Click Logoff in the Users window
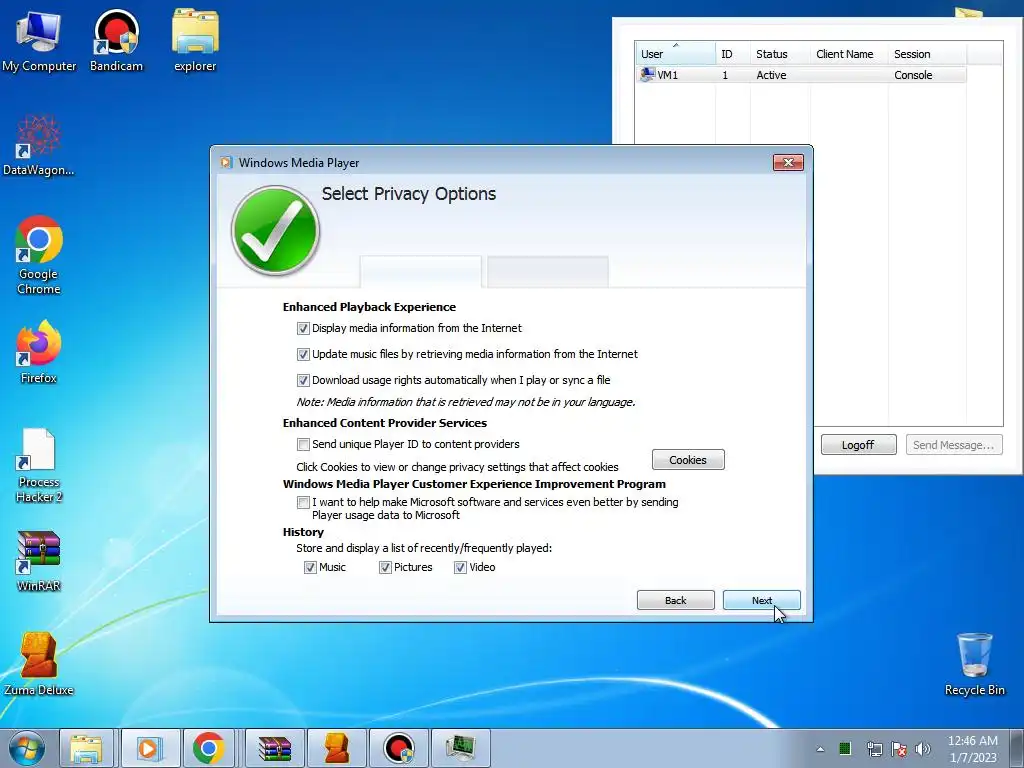1024x768 pixels. click(859, 445)
